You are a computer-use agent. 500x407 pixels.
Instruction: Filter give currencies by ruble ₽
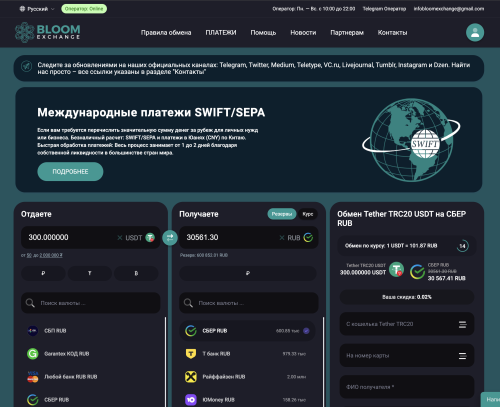coord(43,273)
